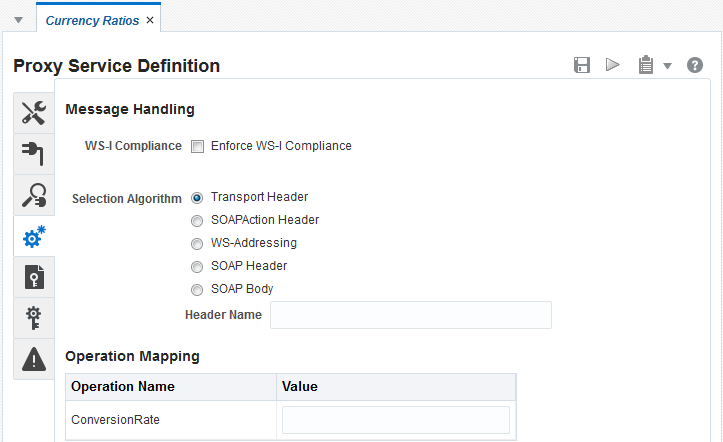The image size is (723, 442).
Task: Open the Transport Details tab with magnifier plug icon
Action: [x=34, y=195]
